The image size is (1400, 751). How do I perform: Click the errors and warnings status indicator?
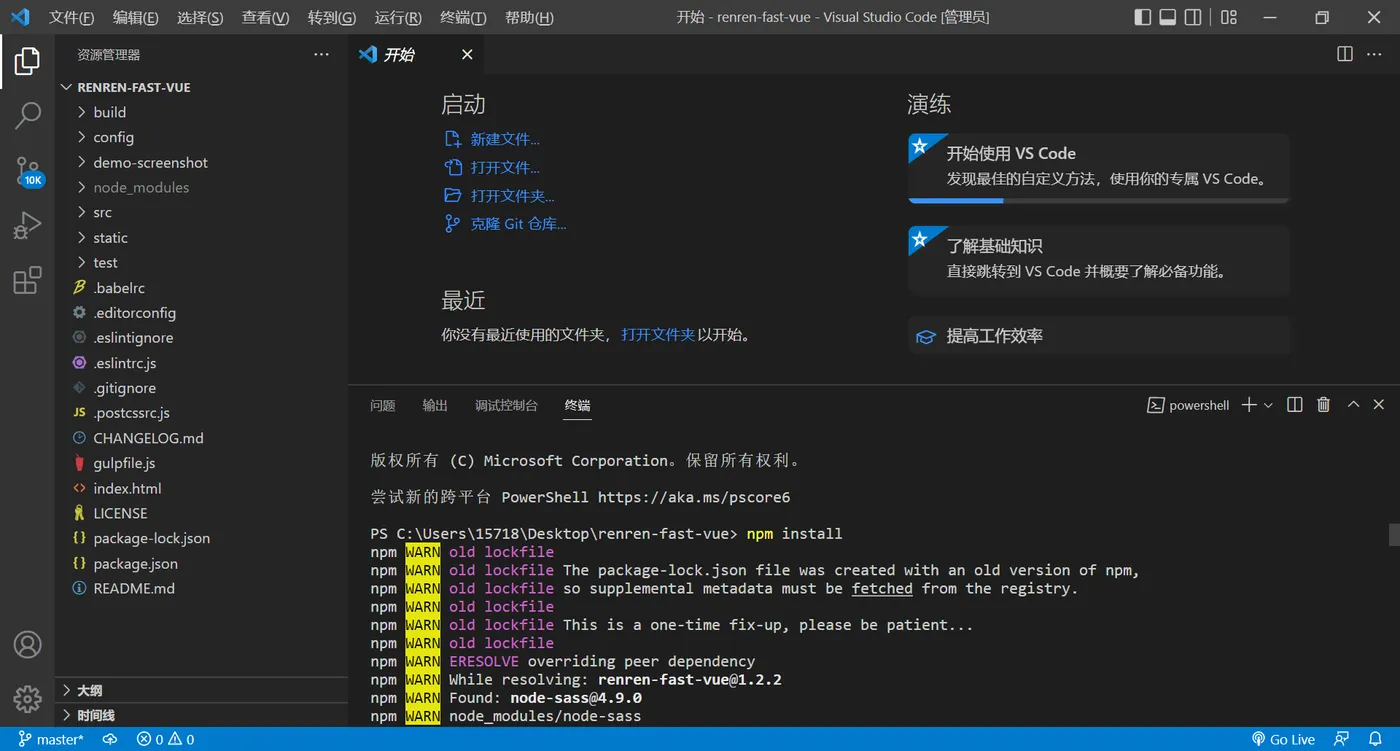coord(166,739)
